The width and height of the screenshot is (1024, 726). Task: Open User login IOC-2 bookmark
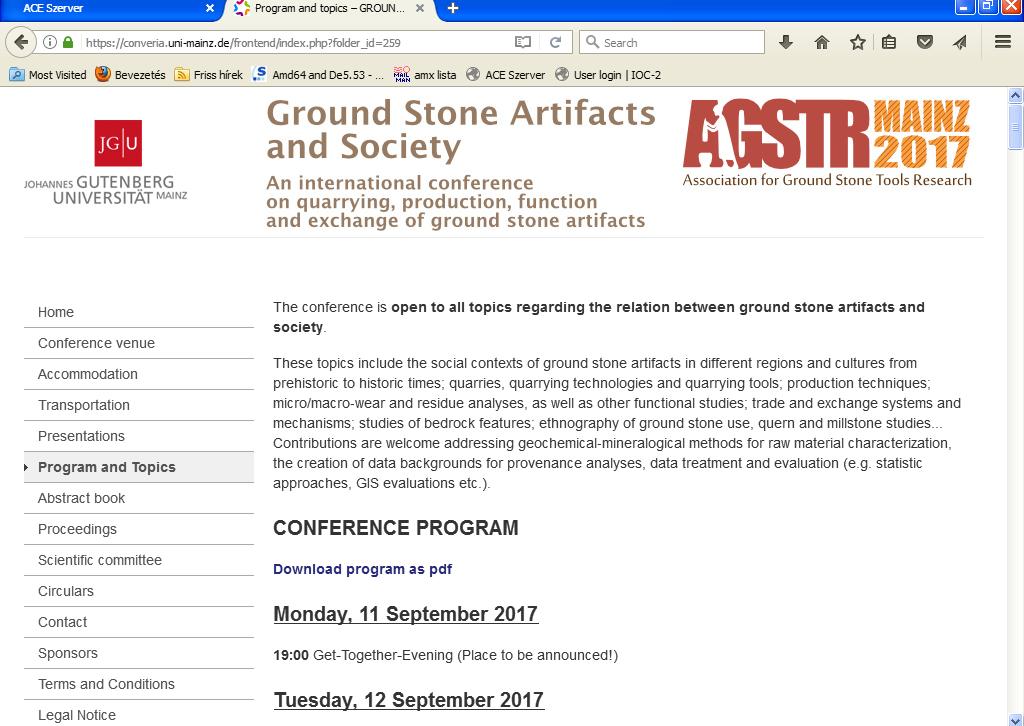click(608, 74)
